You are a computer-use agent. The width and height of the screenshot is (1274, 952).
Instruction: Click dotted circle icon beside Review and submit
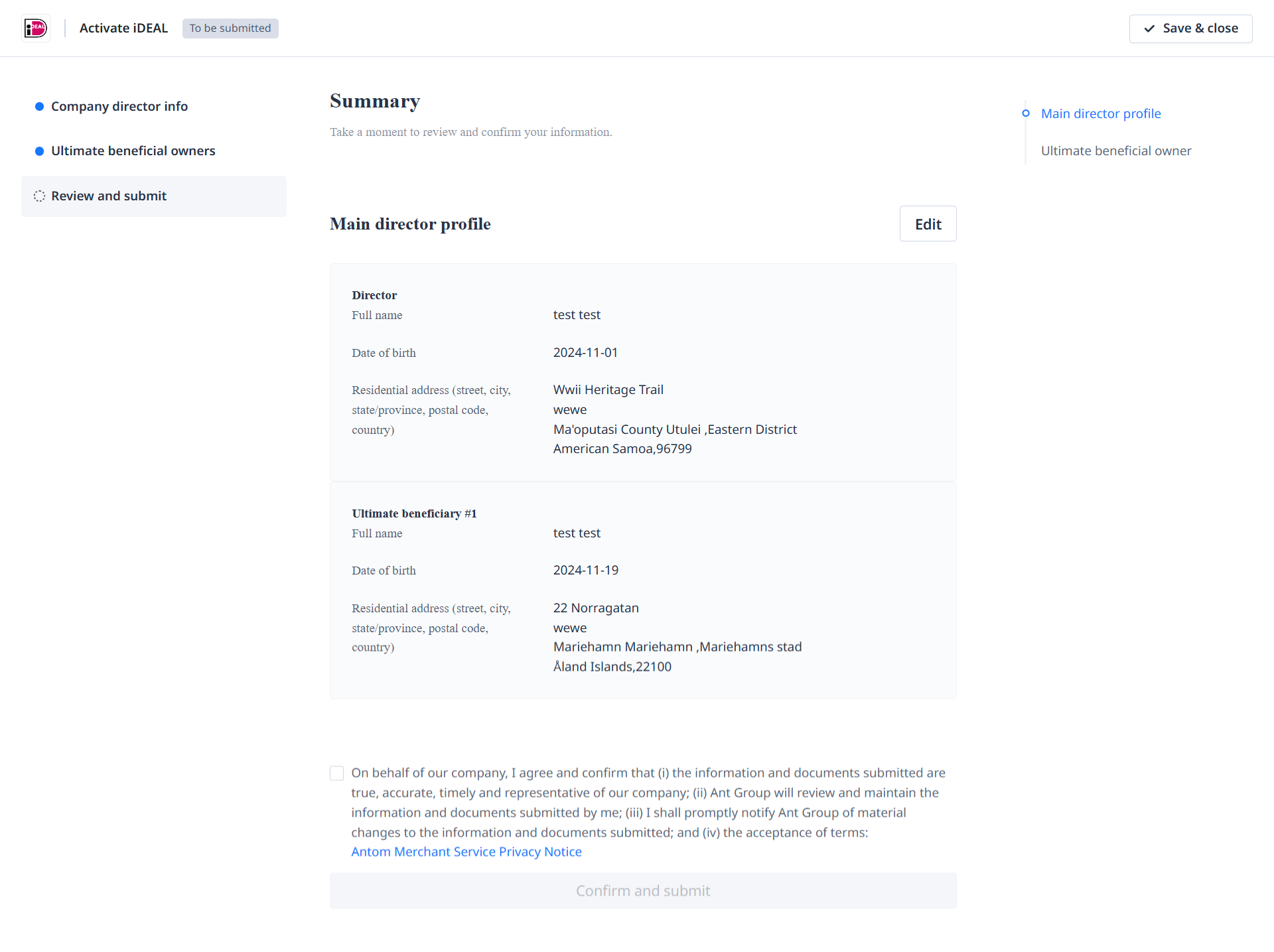[x=39, y=196]
